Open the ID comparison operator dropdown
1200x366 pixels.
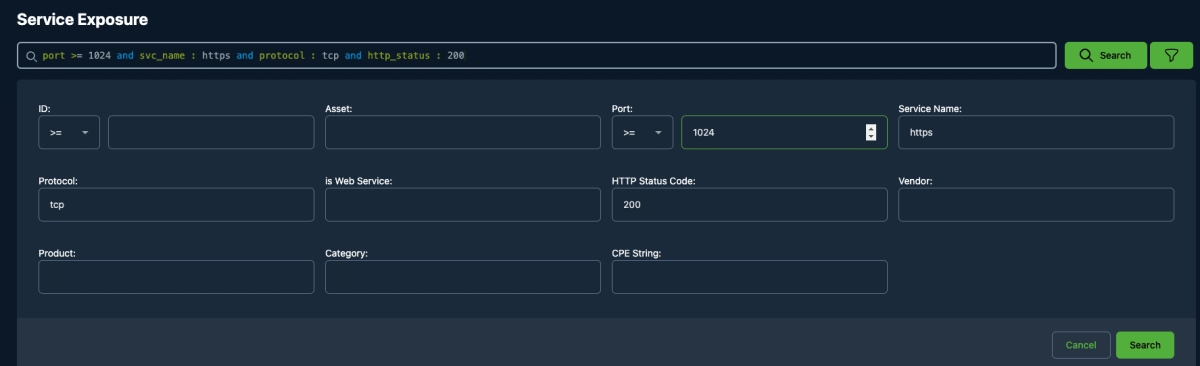pyautogui.click(x=69, y=132)
